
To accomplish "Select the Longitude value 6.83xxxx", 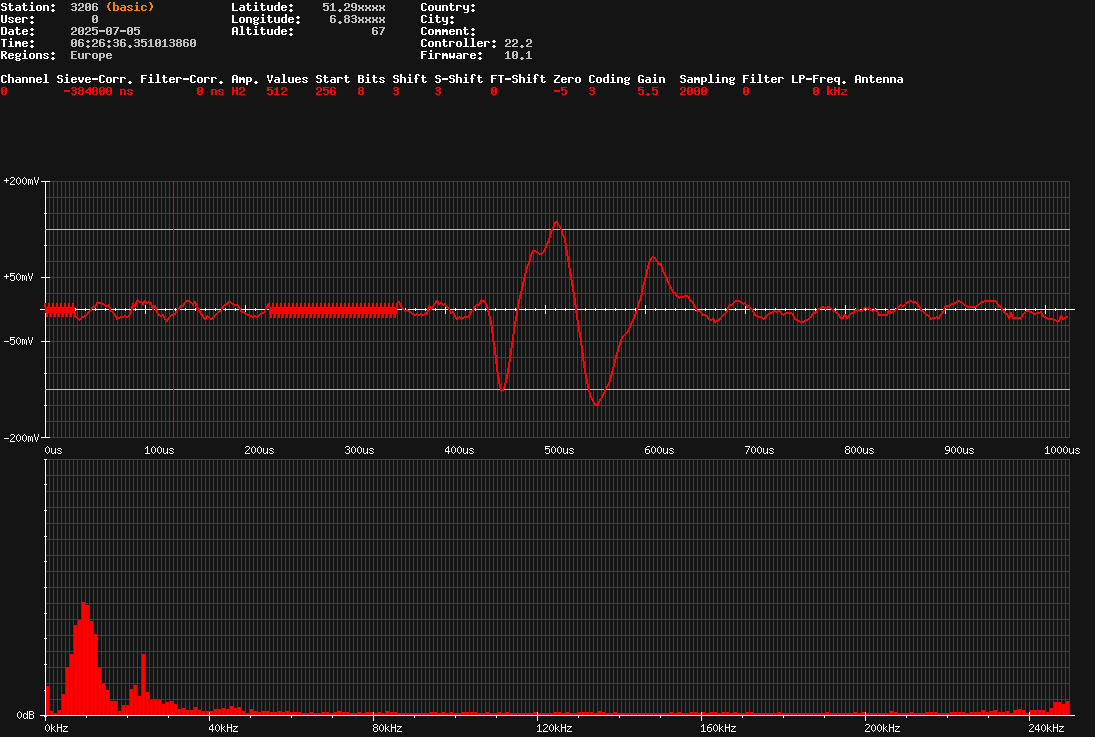I will point(357,19).
